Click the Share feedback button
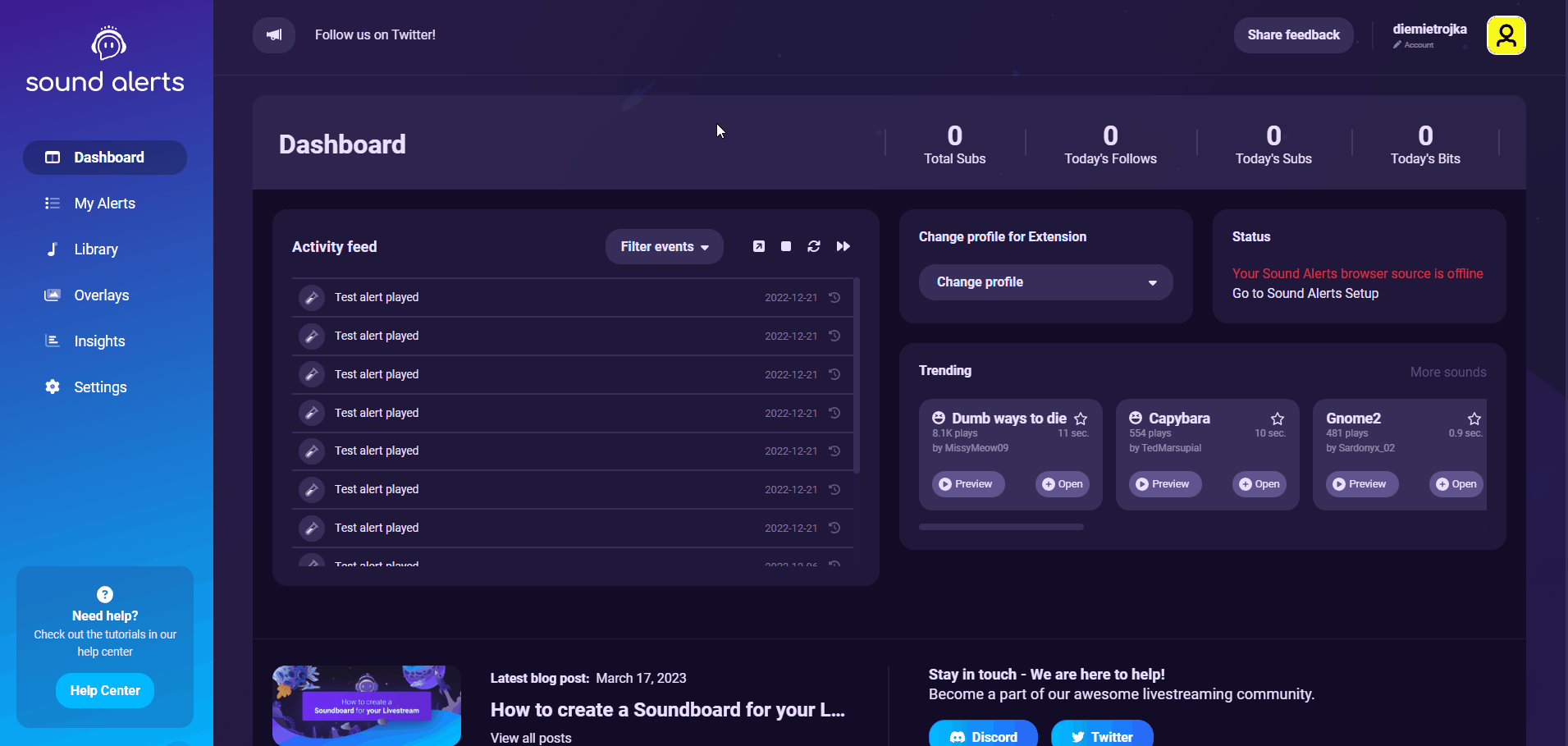This screenshot has height=746, width=1568. click(1292, 34)
